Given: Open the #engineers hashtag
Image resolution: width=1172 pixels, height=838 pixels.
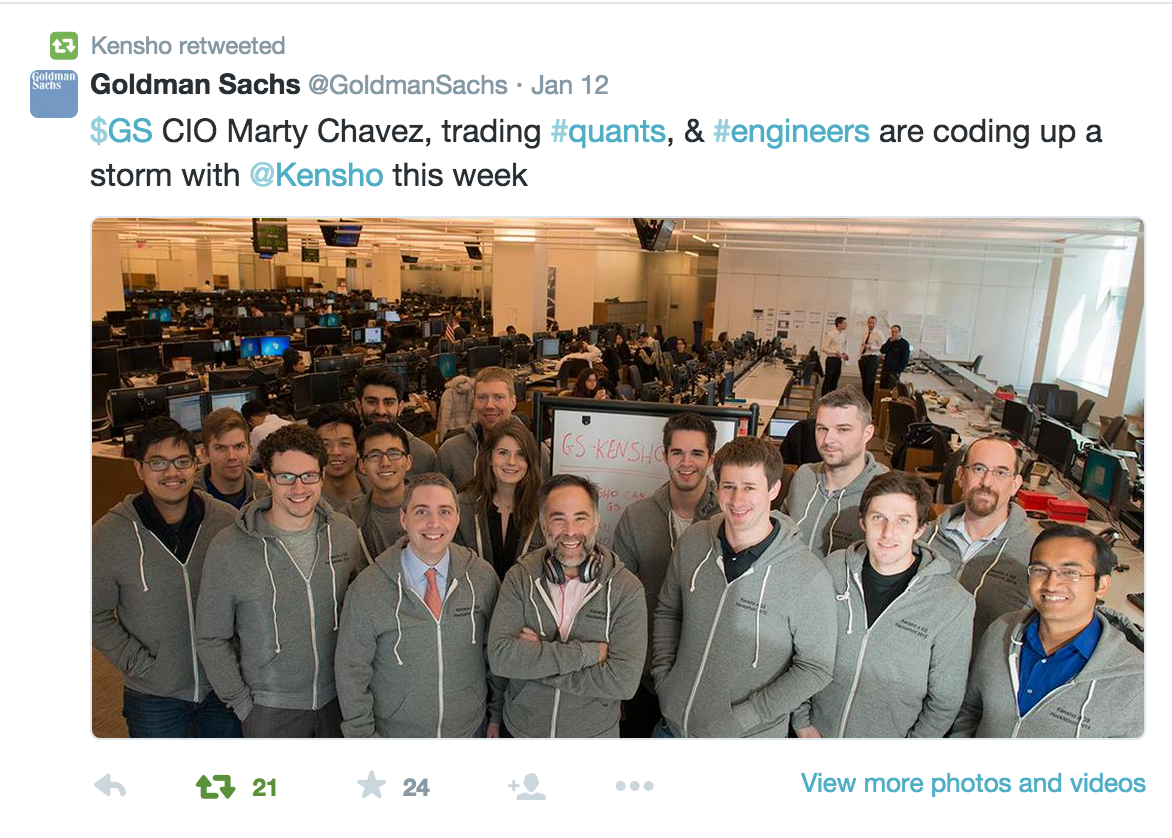Looking at the screenshot, I should point(791,132).
